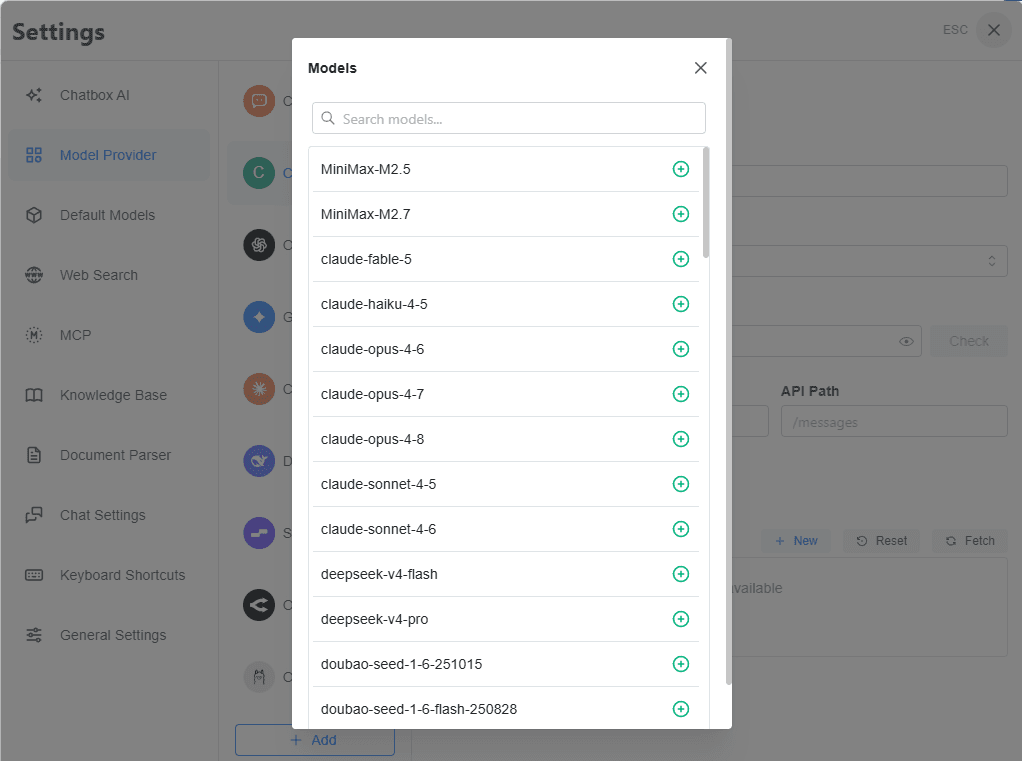Select the black arrow-logo provider icon
Screen dimensions: 1022x761
[x=259, y=605]
